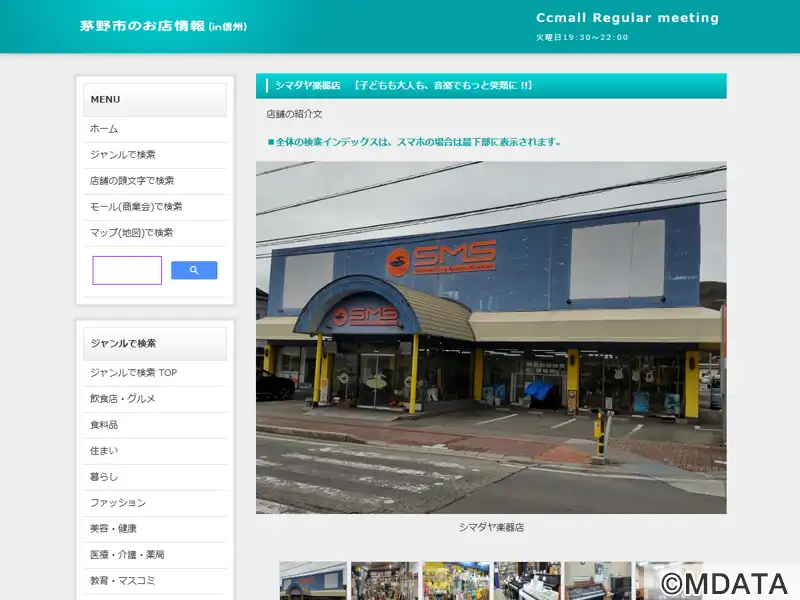
Task: Open the ホーム menu link
Action: (104, 129)
